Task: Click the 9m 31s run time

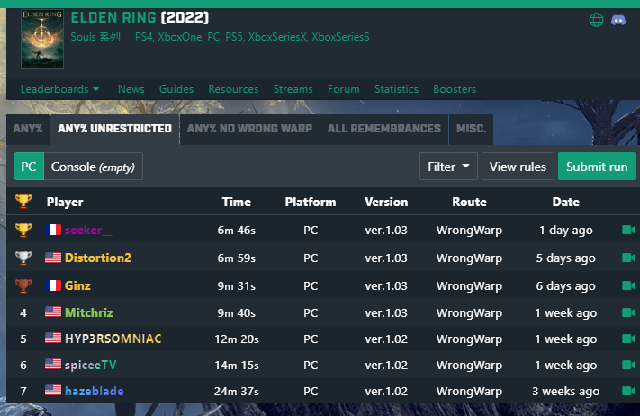Action: 237,286
